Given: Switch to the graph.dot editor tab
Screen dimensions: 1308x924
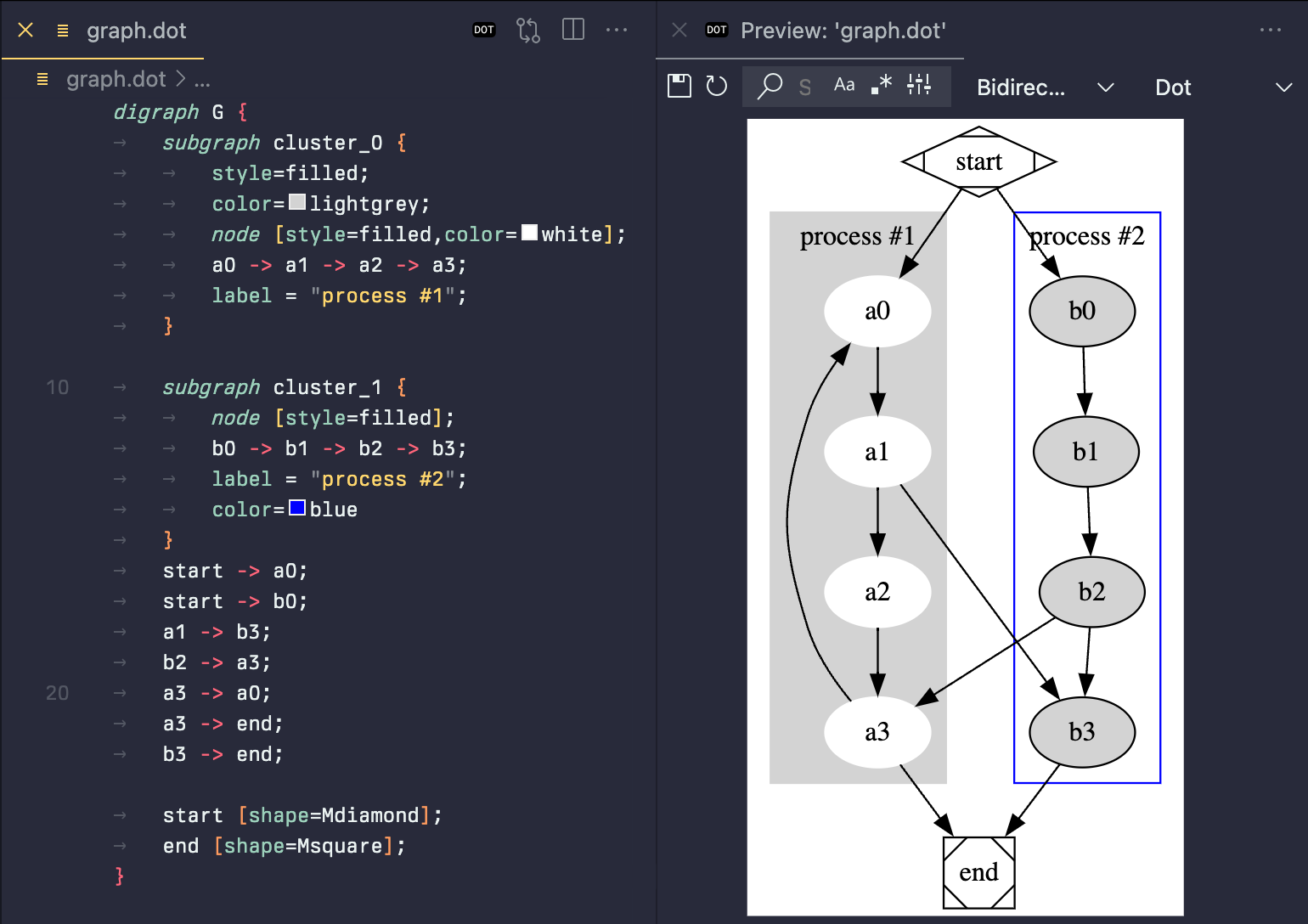Looking at the screenshot, I should [x=136, y=31].
